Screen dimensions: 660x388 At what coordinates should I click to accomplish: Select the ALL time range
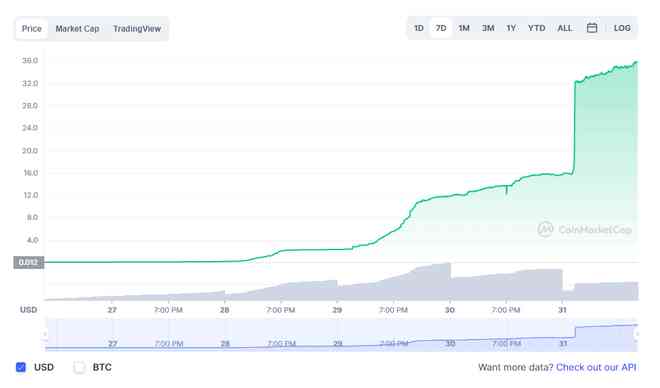[564, 28]
